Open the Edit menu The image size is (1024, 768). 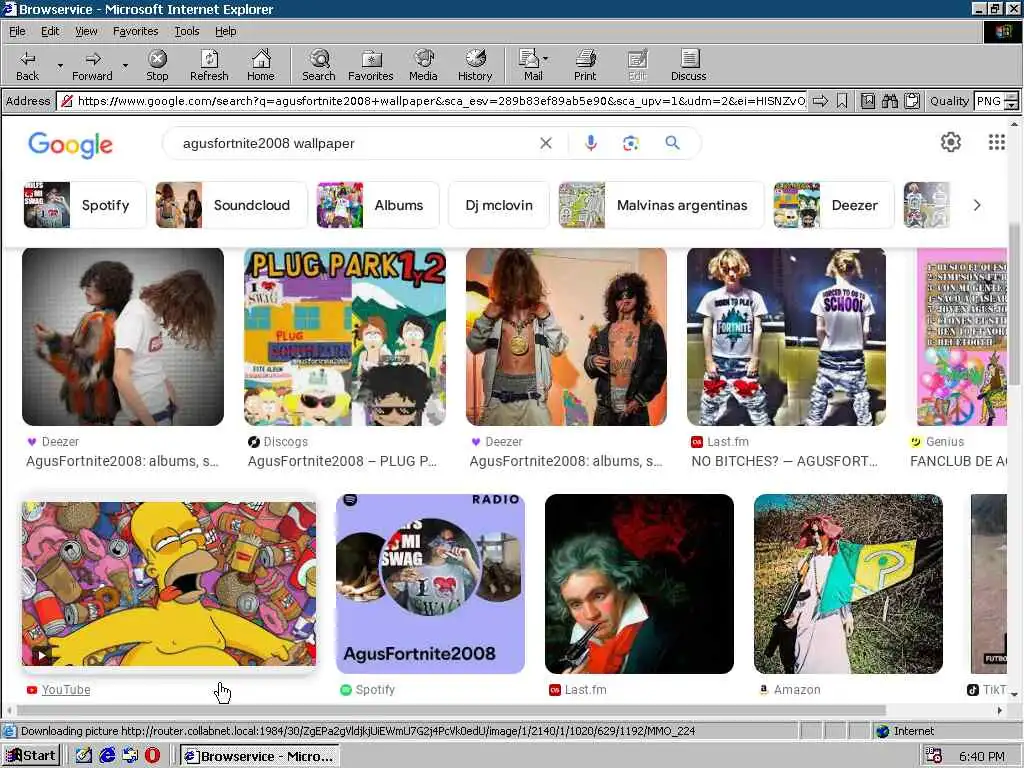50,31
